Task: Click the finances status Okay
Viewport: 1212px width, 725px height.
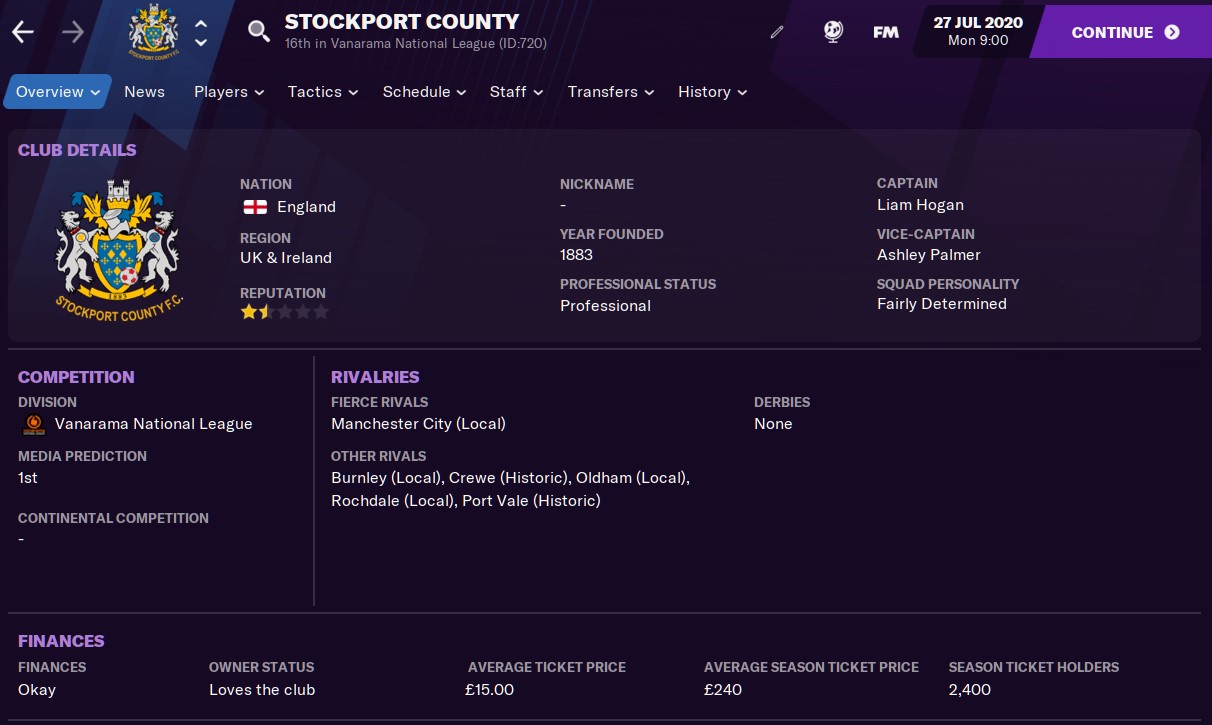Action: pyautogui.click(x=37, y=690)
